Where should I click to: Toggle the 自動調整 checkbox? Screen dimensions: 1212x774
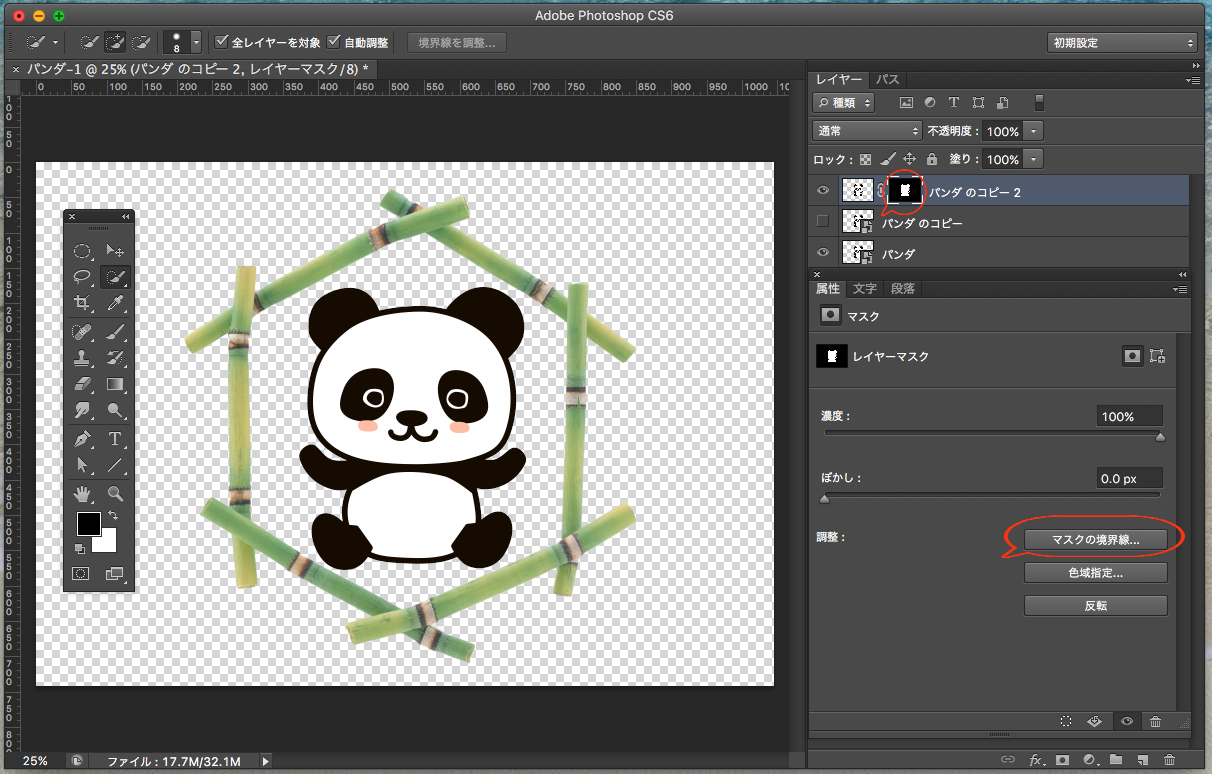click(x=334, y=43)
